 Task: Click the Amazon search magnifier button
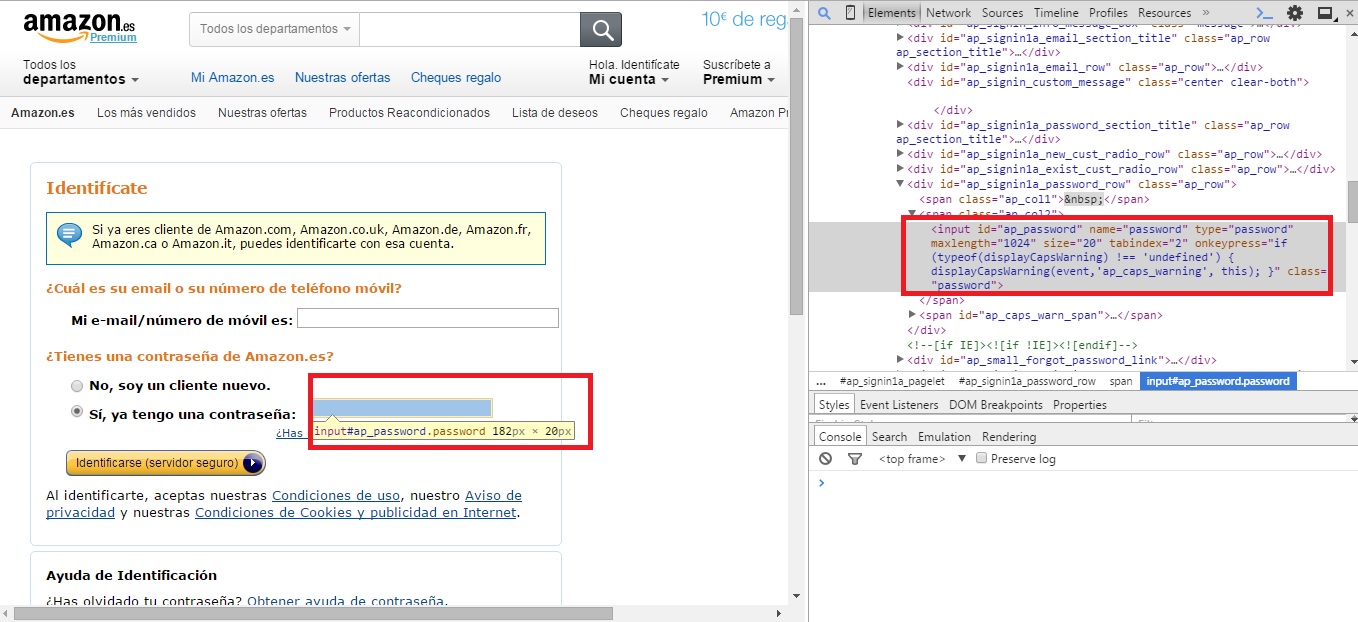[601, 29]
